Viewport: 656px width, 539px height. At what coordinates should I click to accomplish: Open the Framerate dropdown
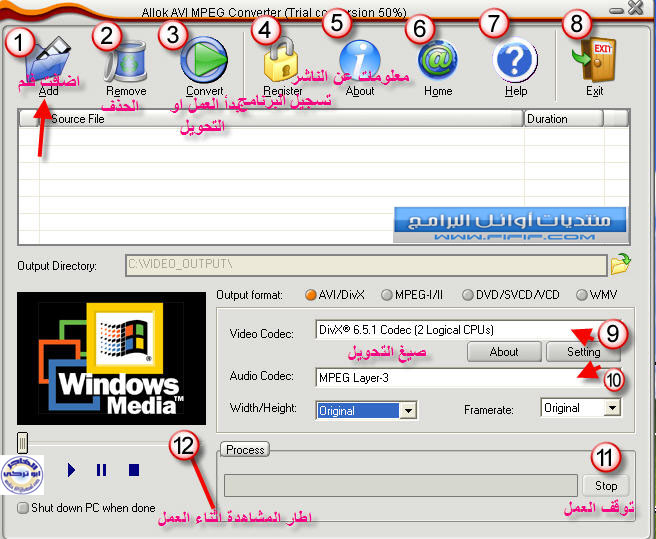click(612, 408)
